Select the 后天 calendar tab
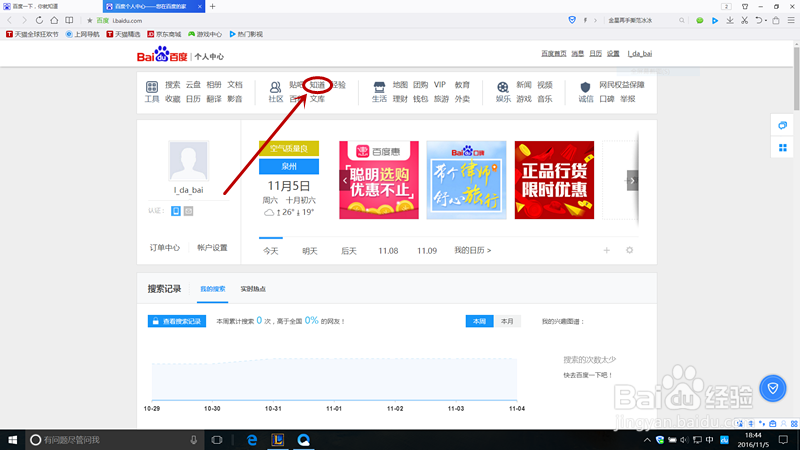 349,251
